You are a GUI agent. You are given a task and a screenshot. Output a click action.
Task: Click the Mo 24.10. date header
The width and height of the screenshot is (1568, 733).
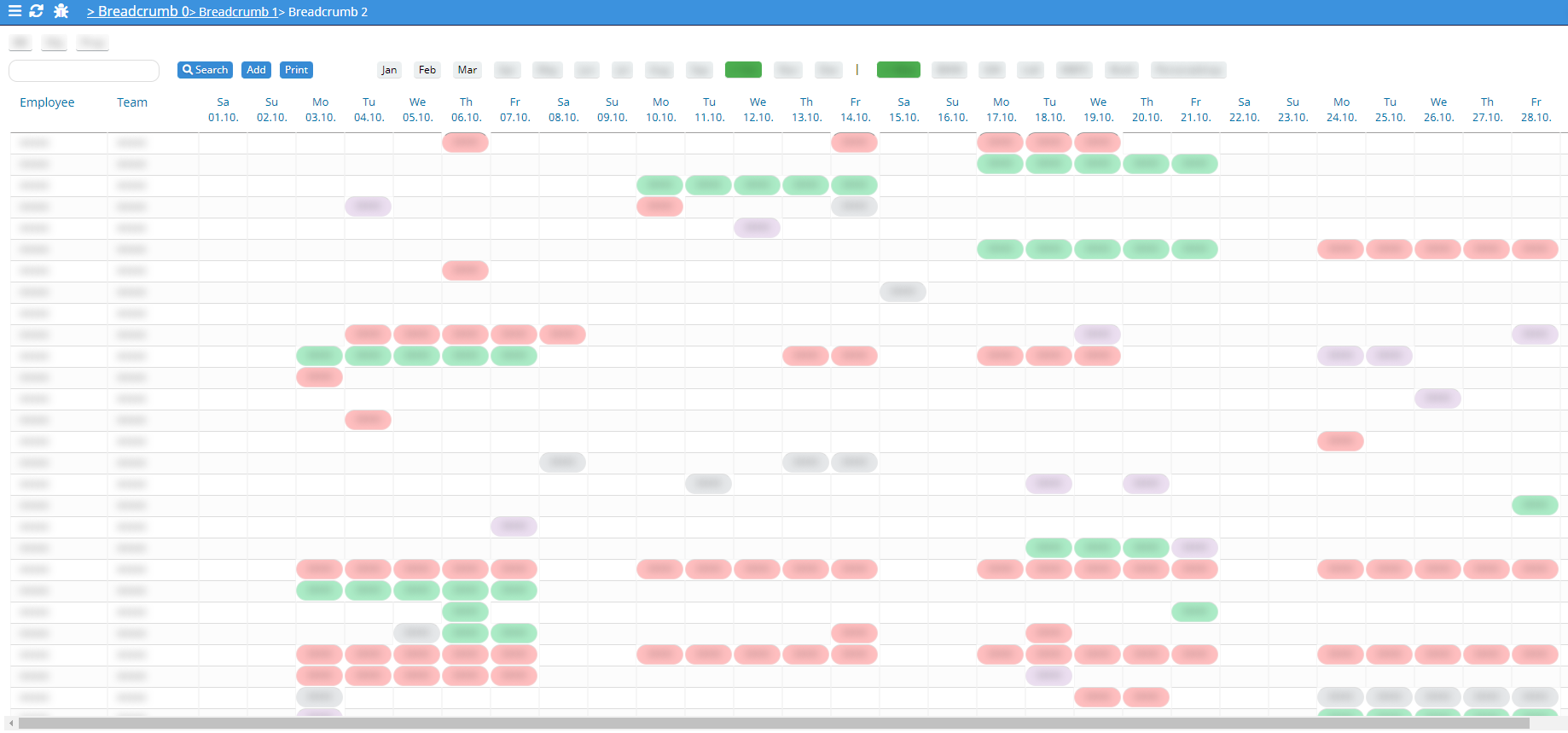(1342, 110)
